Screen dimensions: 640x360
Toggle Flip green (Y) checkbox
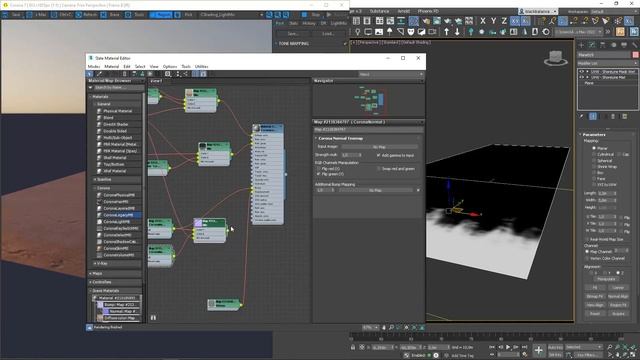click(318, 174)
